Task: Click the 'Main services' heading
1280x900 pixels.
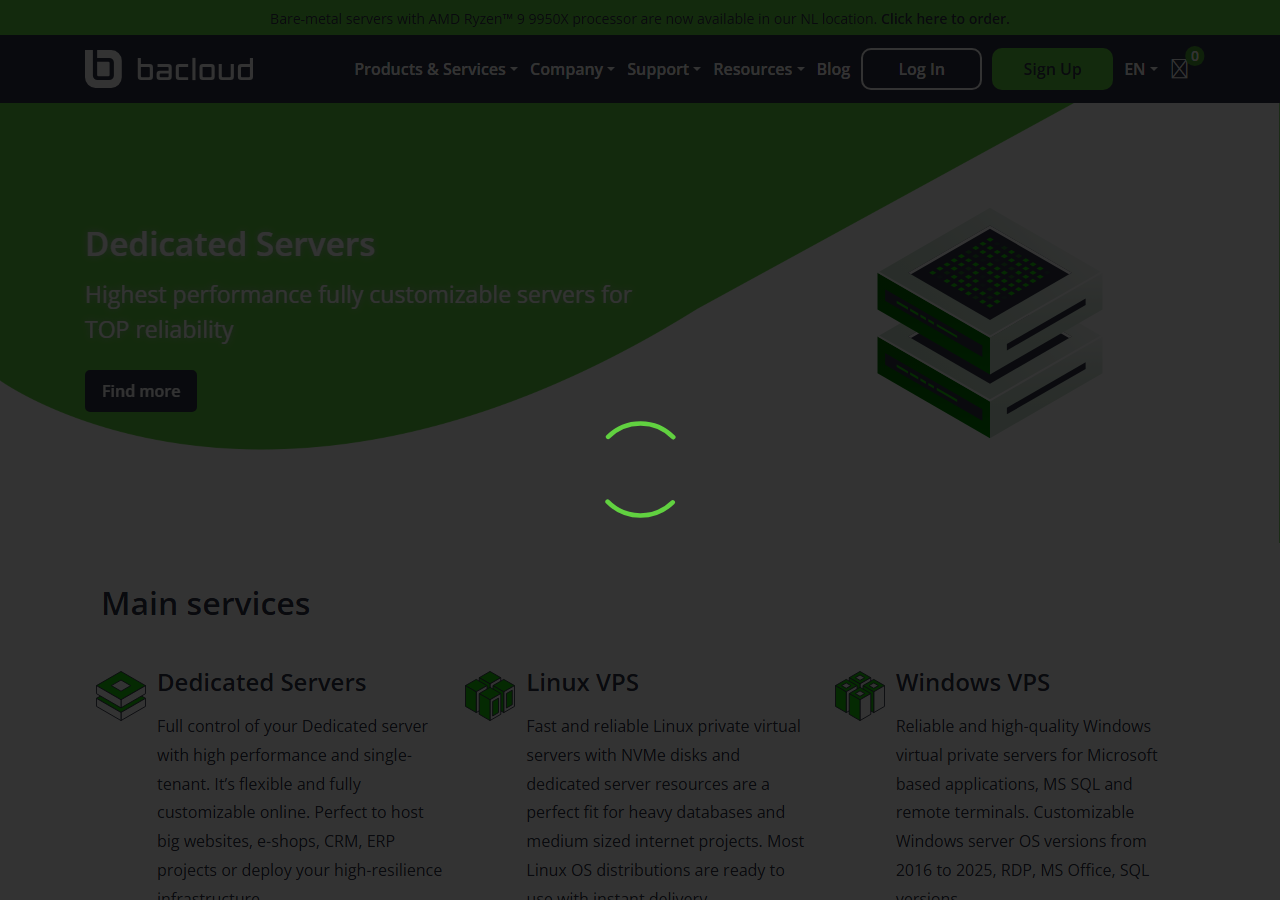Action: [206, 604]
